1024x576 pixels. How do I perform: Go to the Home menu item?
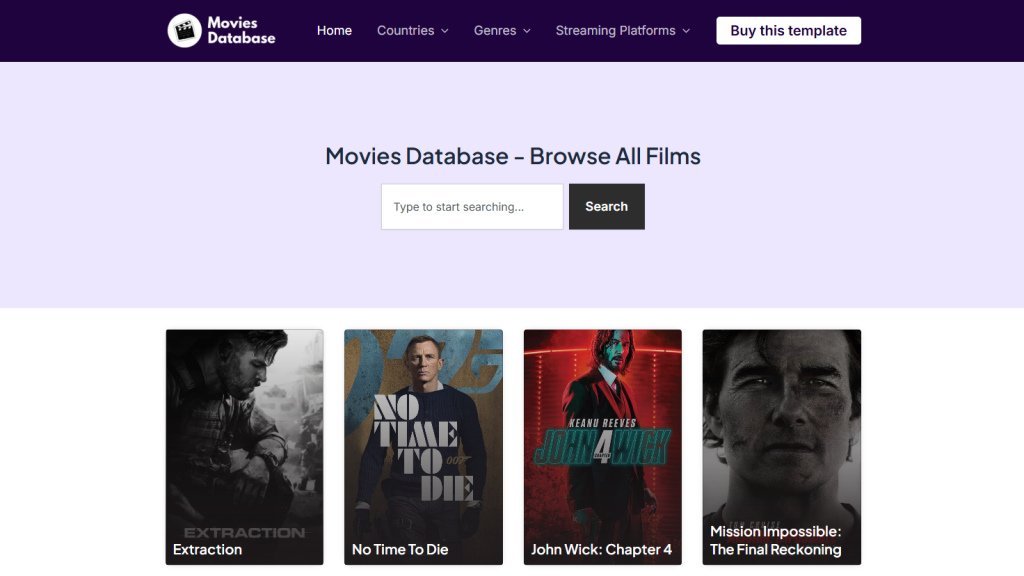tap(334, 31)
